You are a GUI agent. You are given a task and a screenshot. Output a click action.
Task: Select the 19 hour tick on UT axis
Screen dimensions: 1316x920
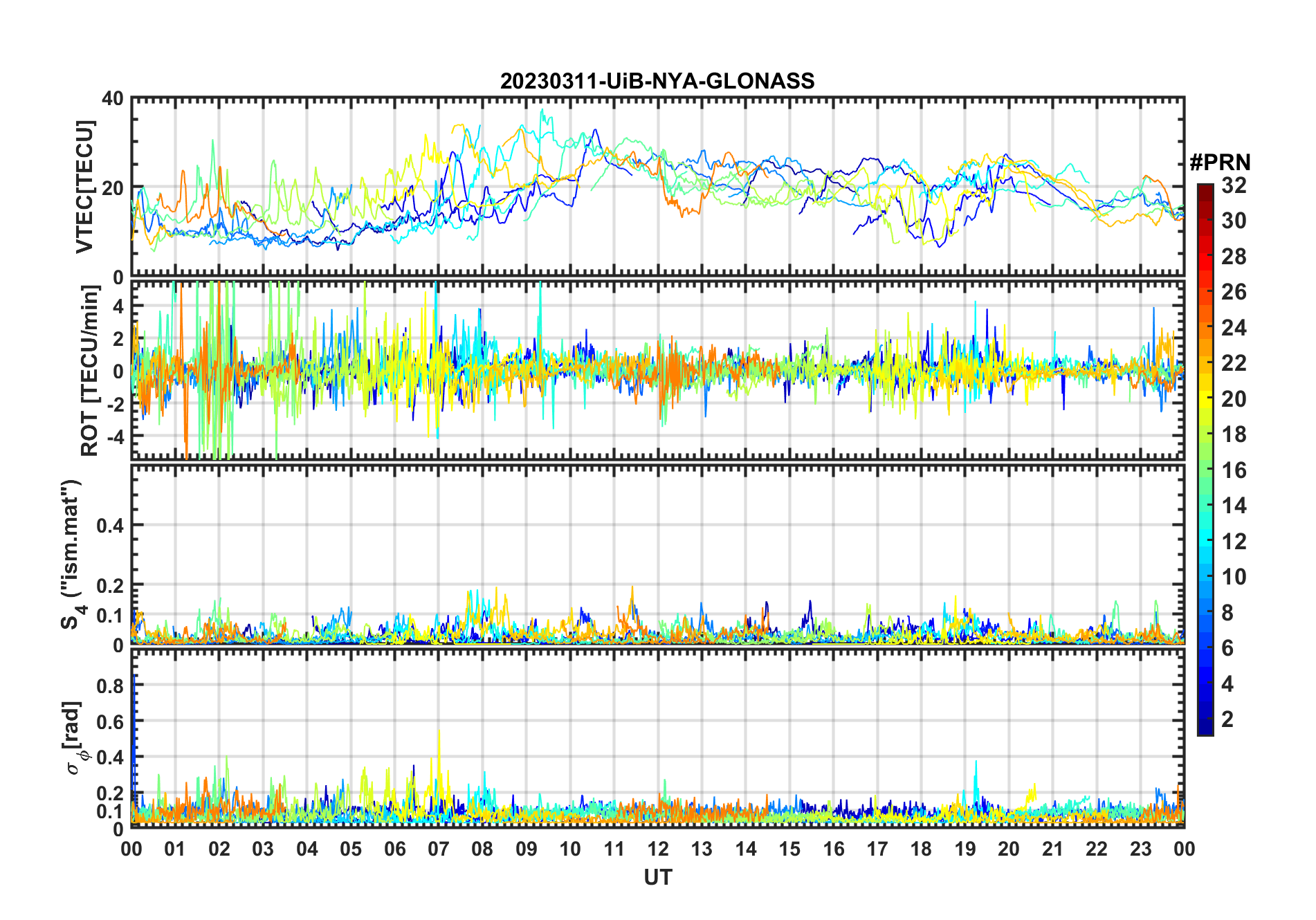[x=965, y=849]
